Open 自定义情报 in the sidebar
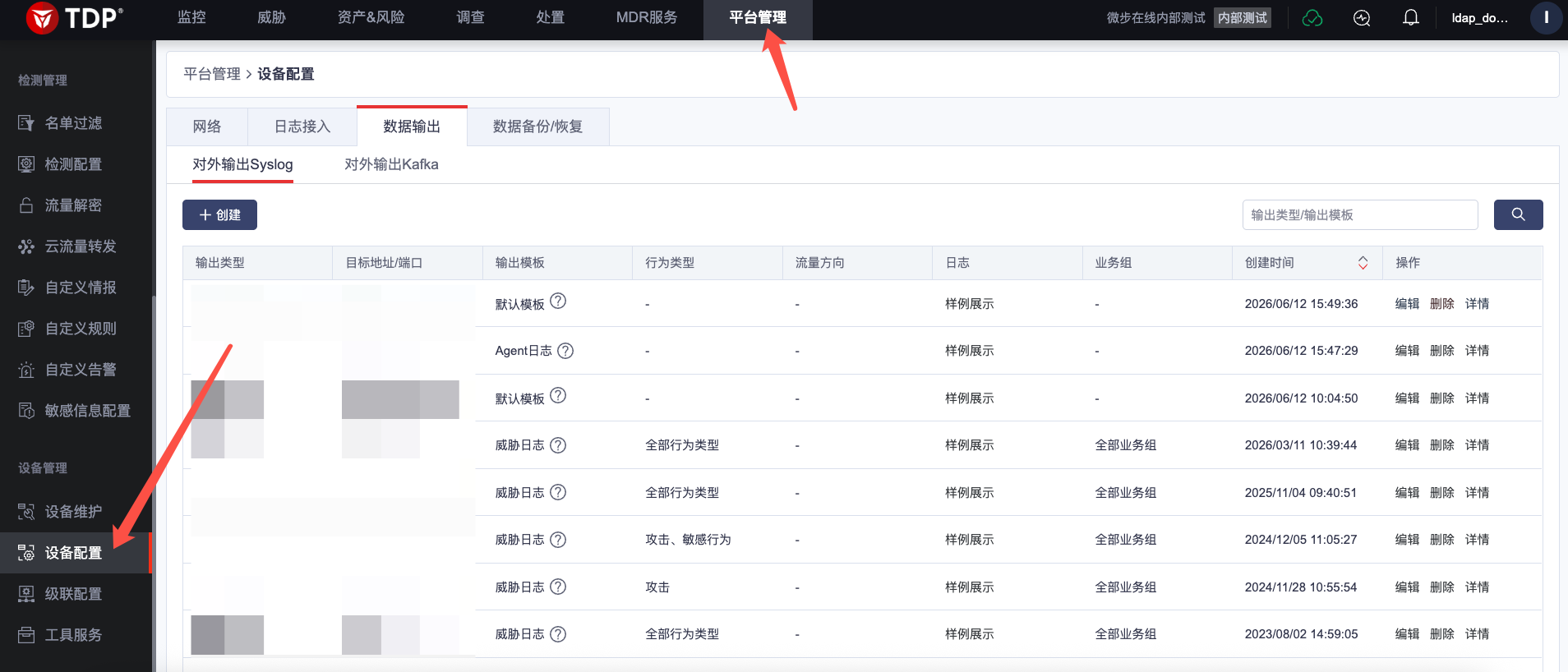Image resolution: width=1568 pixels, height=672 pixels. [x=80, y=288]
